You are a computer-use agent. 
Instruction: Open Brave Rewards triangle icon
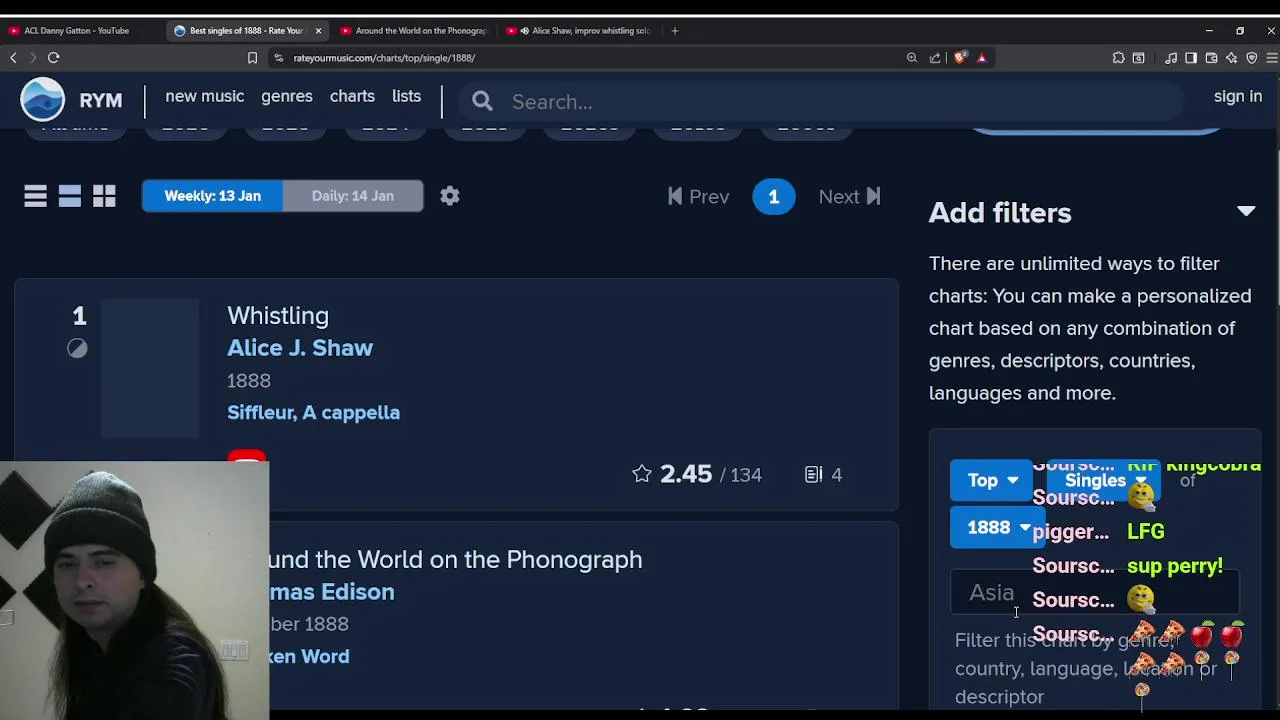[x=982, y=58]
